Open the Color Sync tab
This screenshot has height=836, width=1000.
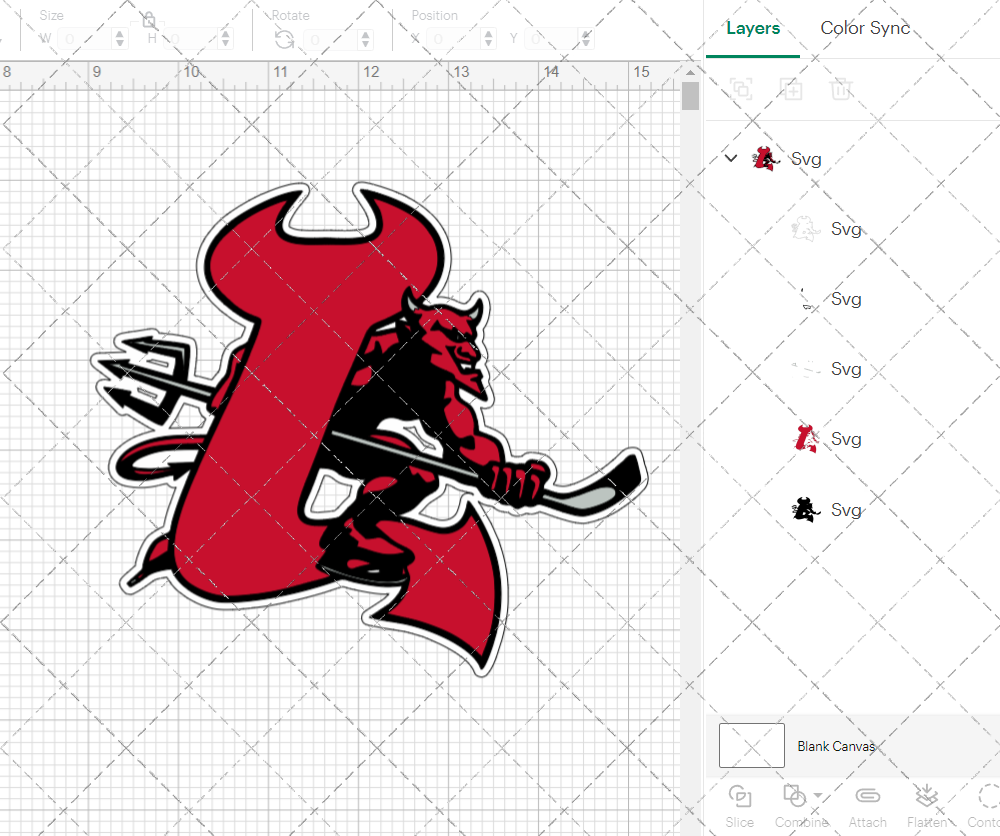[x=865, y=28]
